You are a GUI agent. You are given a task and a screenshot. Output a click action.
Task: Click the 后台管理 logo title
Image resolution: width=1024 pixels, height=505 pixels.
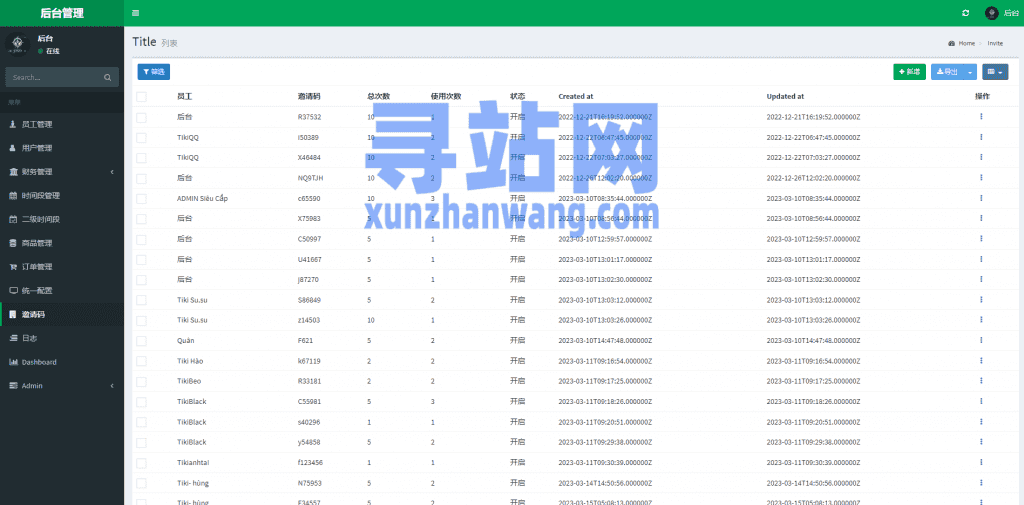(62, 13)
